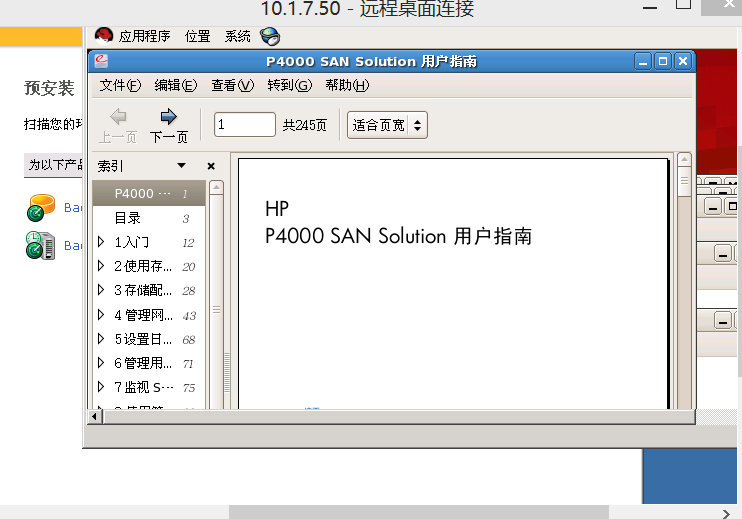Image resolution: width=742 pixels, height=519 pixels.
Task: Open the 应用程序 GNOME menu
Action: point(144,36)
